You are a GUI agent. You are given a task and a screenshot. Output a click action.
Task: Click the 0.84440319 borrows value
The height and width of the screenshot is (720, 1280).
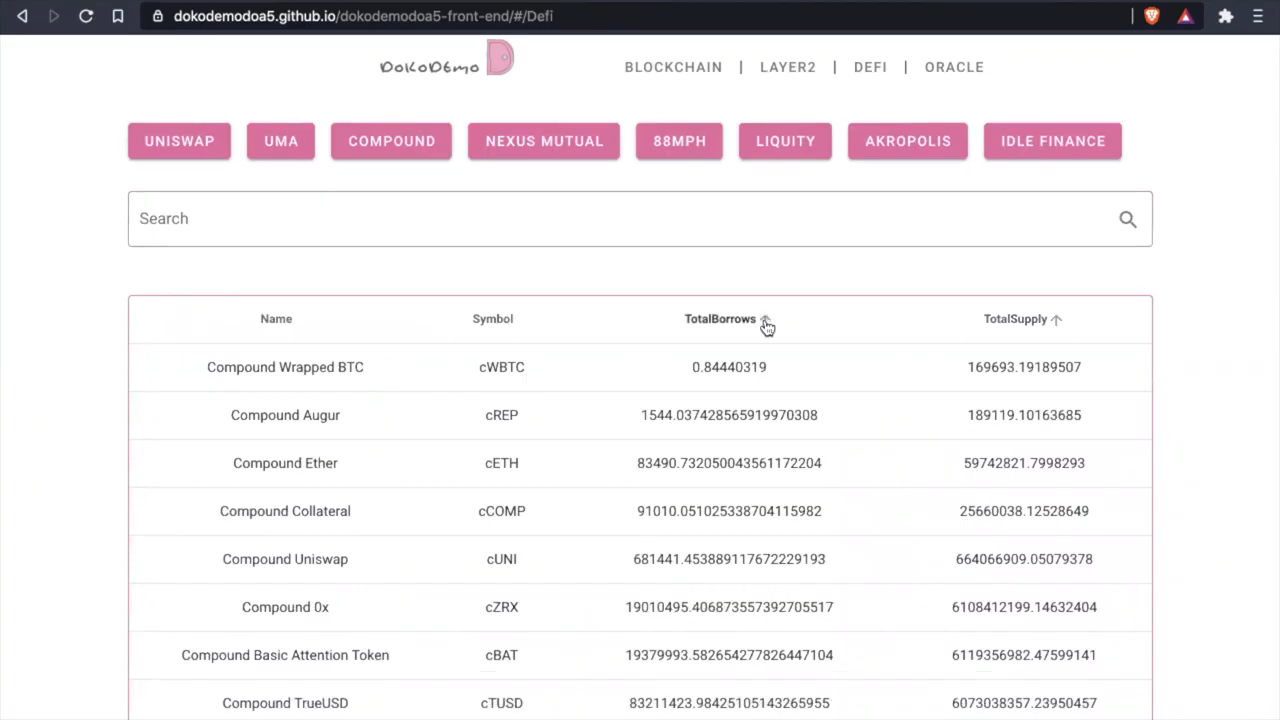729,367
